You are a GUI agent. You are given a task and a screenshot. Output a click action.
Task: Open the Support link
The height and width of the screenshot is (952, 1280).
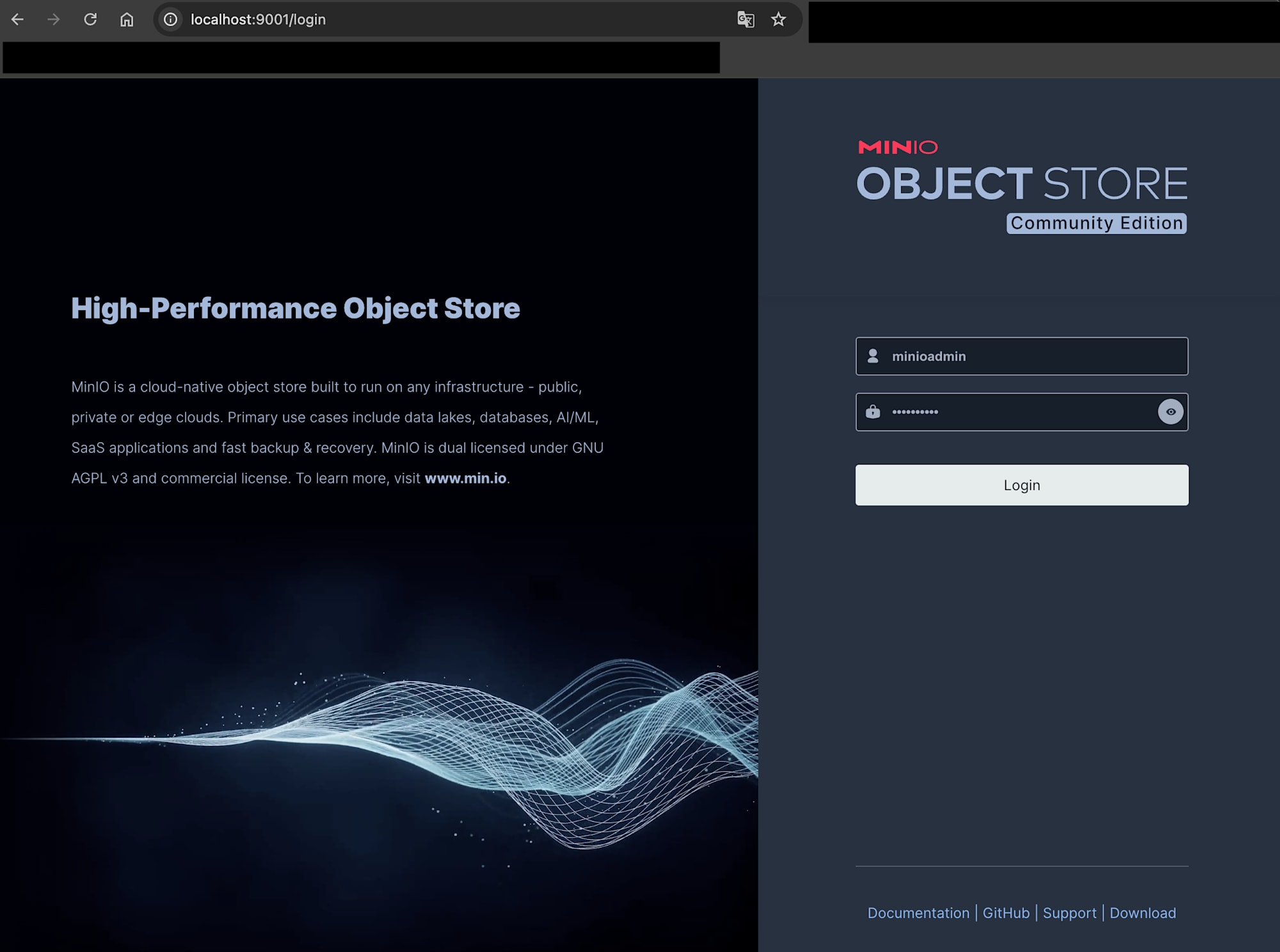[1069, 913]
